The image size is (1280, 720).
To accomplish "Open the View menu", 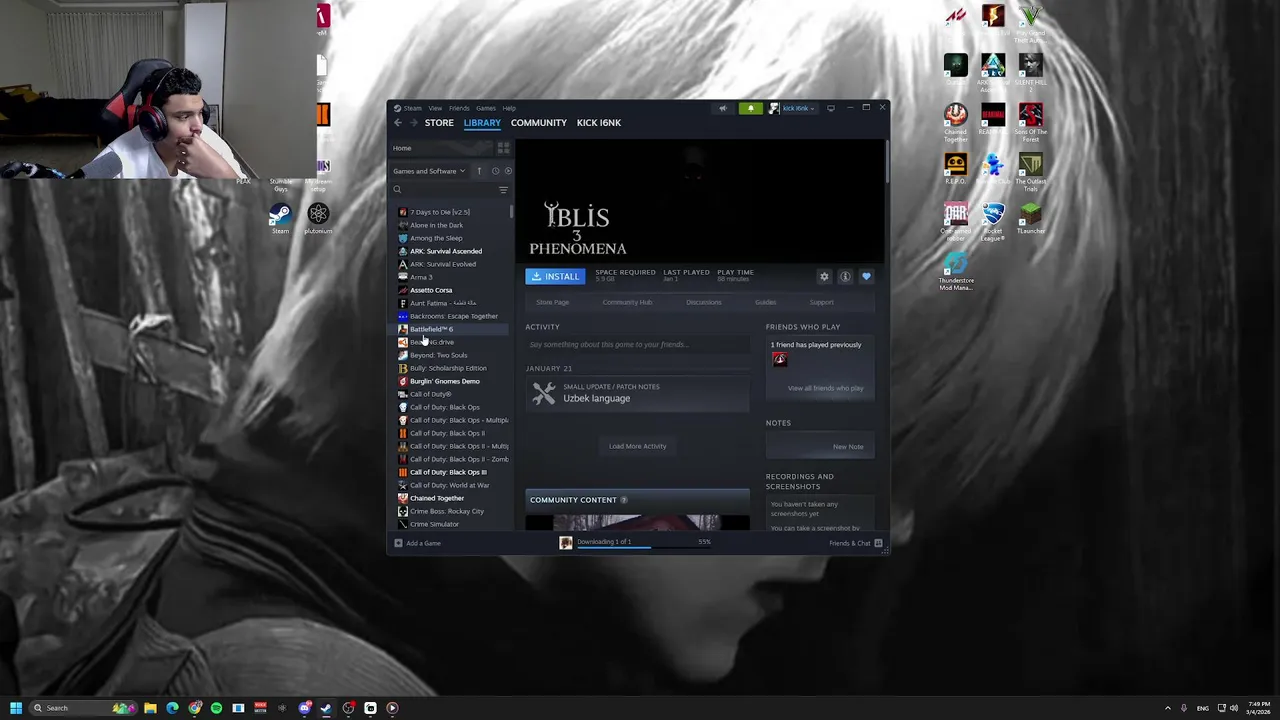I will point(435,108).
